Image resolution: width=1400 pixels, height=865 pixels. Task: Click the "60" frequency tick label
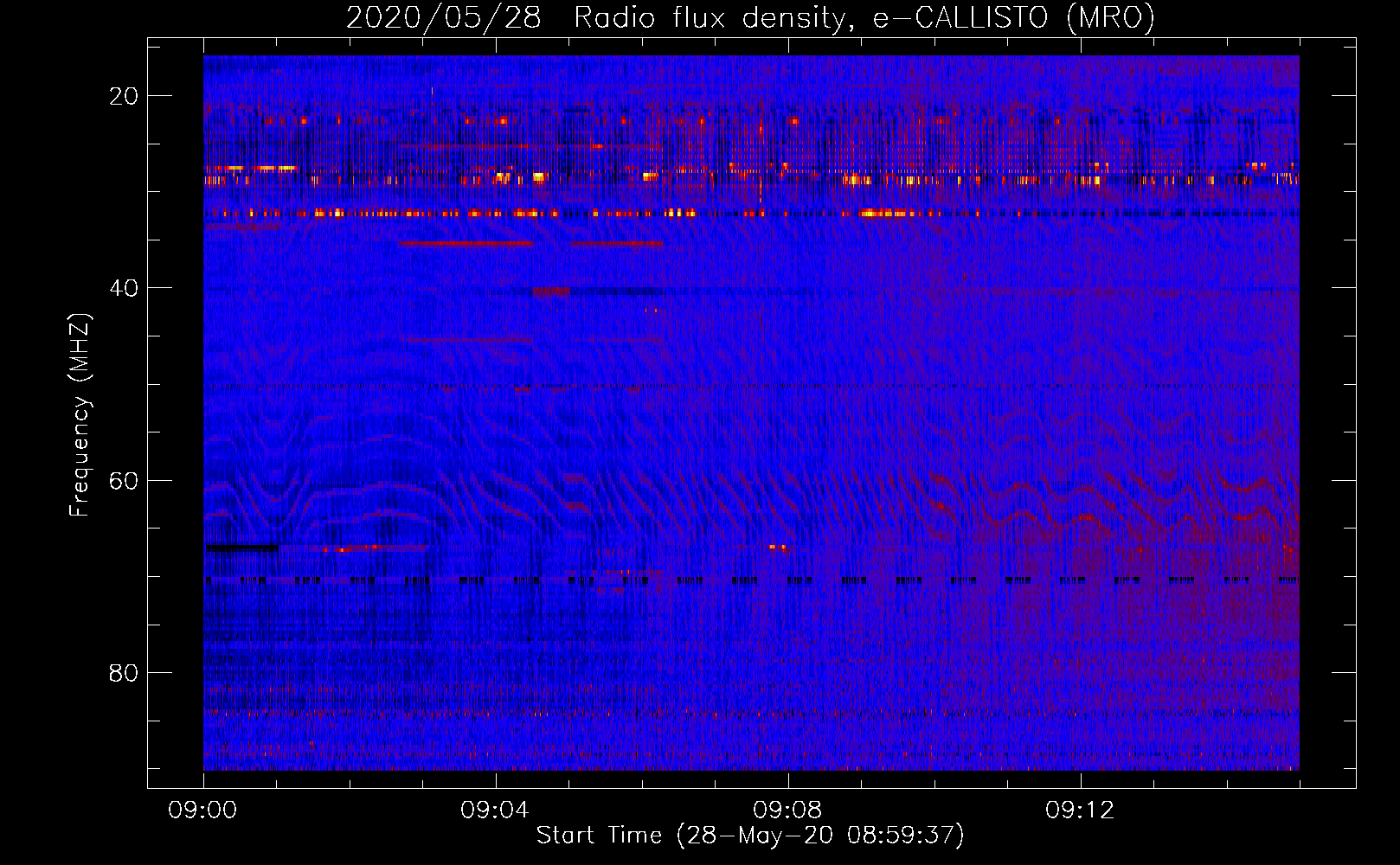coord(124,480)
